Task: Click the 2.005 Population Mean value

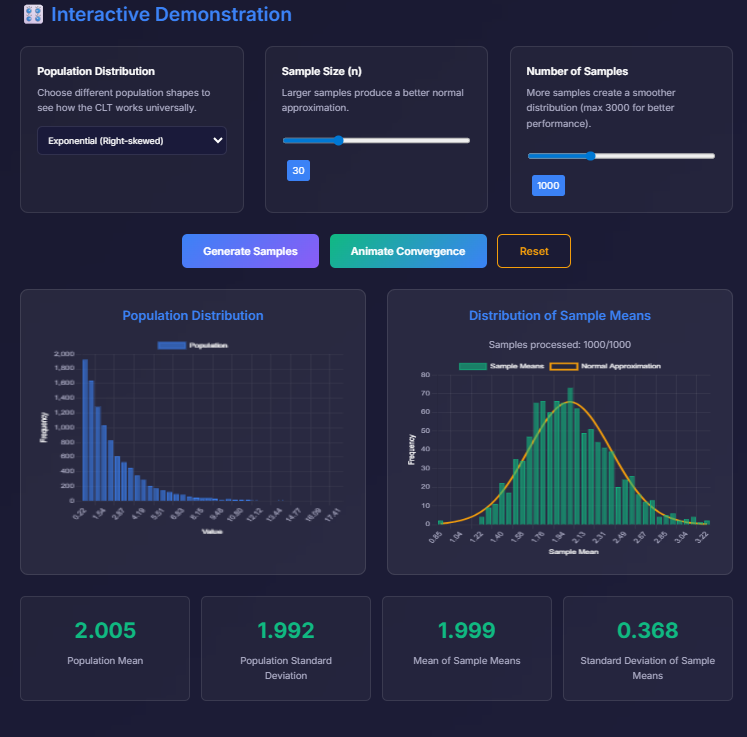Action: (x=105, y=630)
